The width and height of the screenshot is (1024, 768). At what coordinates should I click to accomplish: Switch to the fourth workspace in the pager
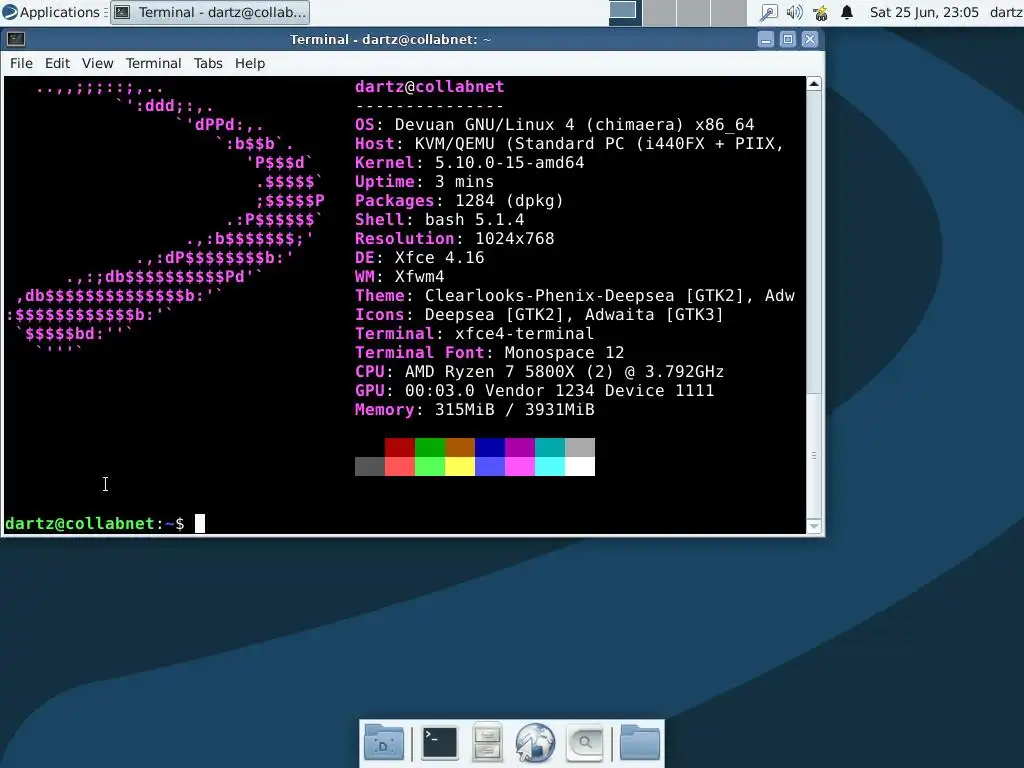[x=728, y=12]
